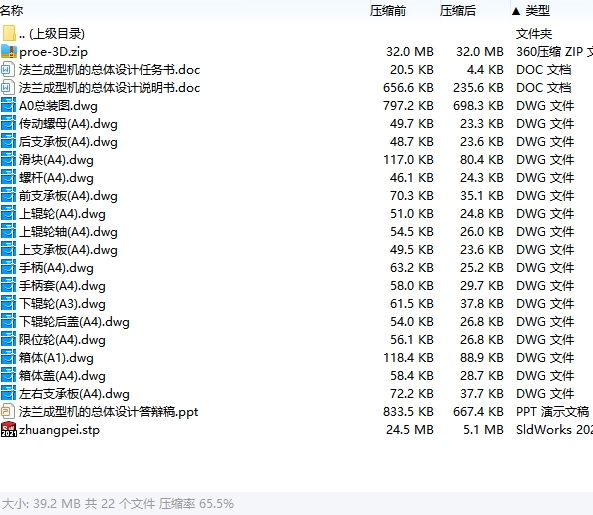Select the file name 传动螺母(A4).dwg
This screenshot has width=593, height=515.
pos(68,124)
